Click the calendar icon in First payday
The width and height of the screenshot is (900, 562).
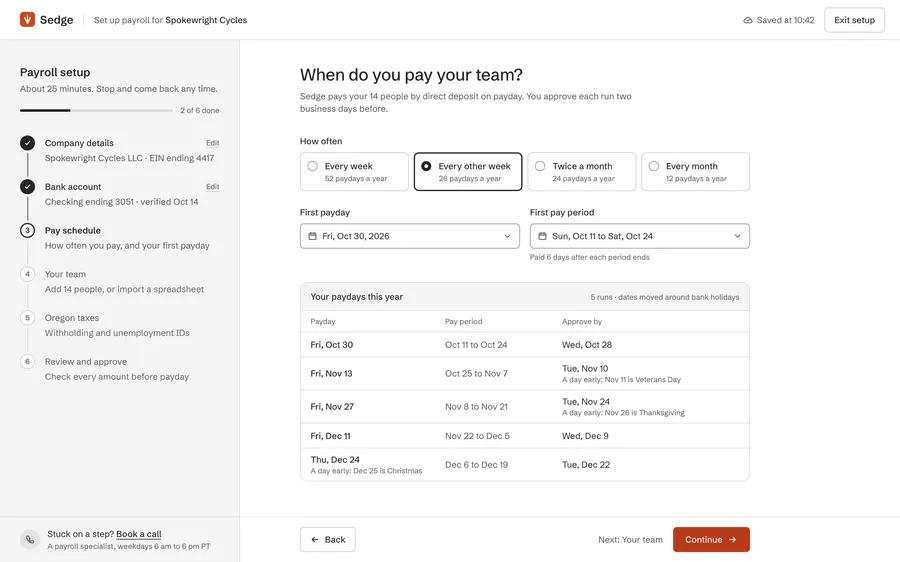point(312,236)
